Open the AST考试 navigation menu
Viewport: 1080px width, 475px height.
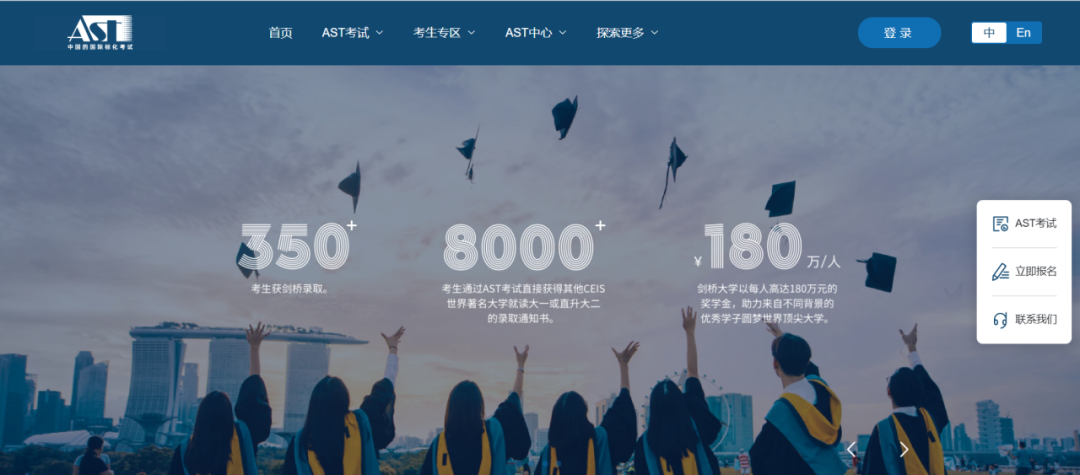tap(345, 32)
